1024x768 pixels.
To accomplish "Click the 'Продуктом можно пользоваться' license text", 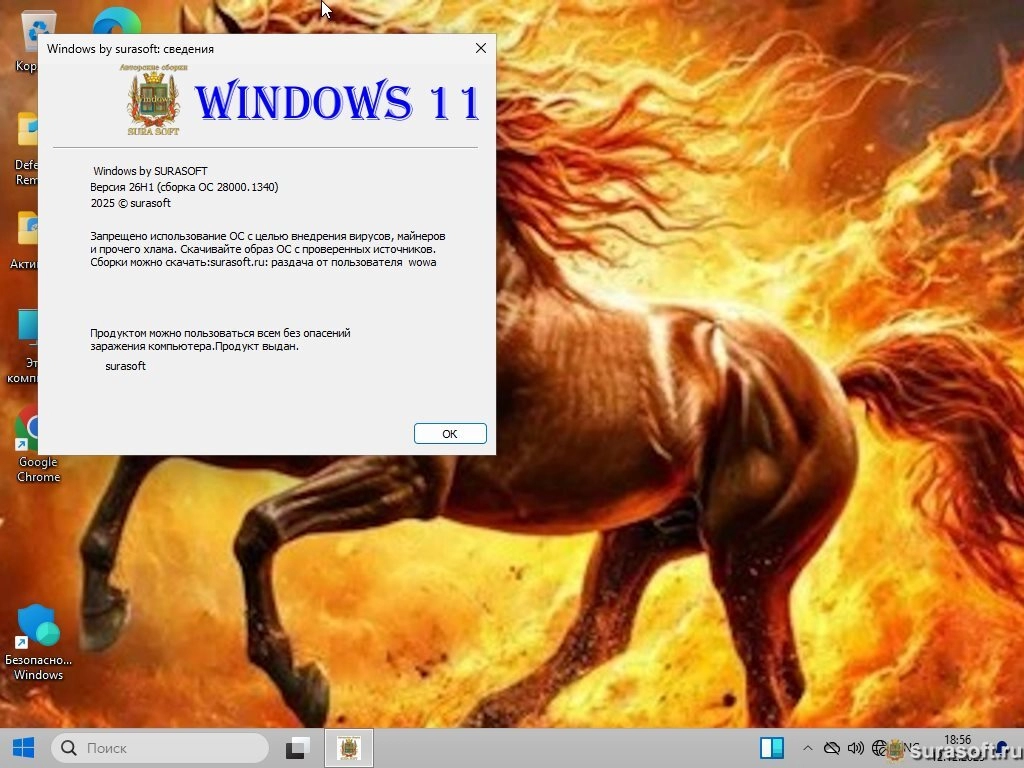I will pos(220,340).
